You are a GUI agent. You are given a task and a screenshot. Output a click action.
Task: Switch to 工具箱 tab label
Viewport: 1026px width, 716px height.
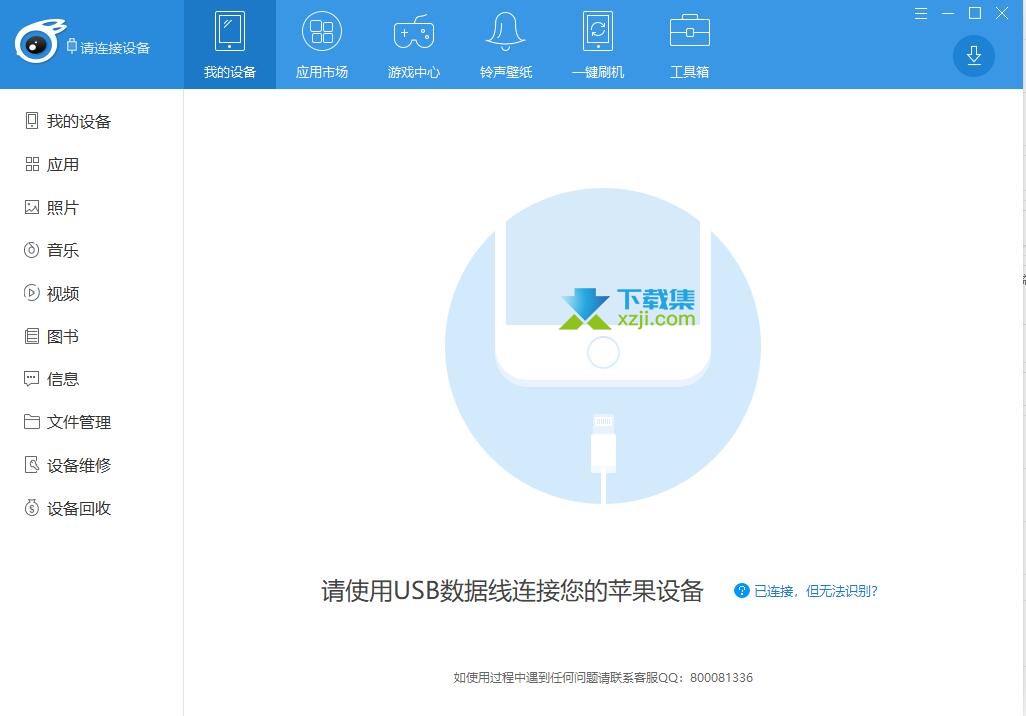pyautogui.click(x=690, y=72)
